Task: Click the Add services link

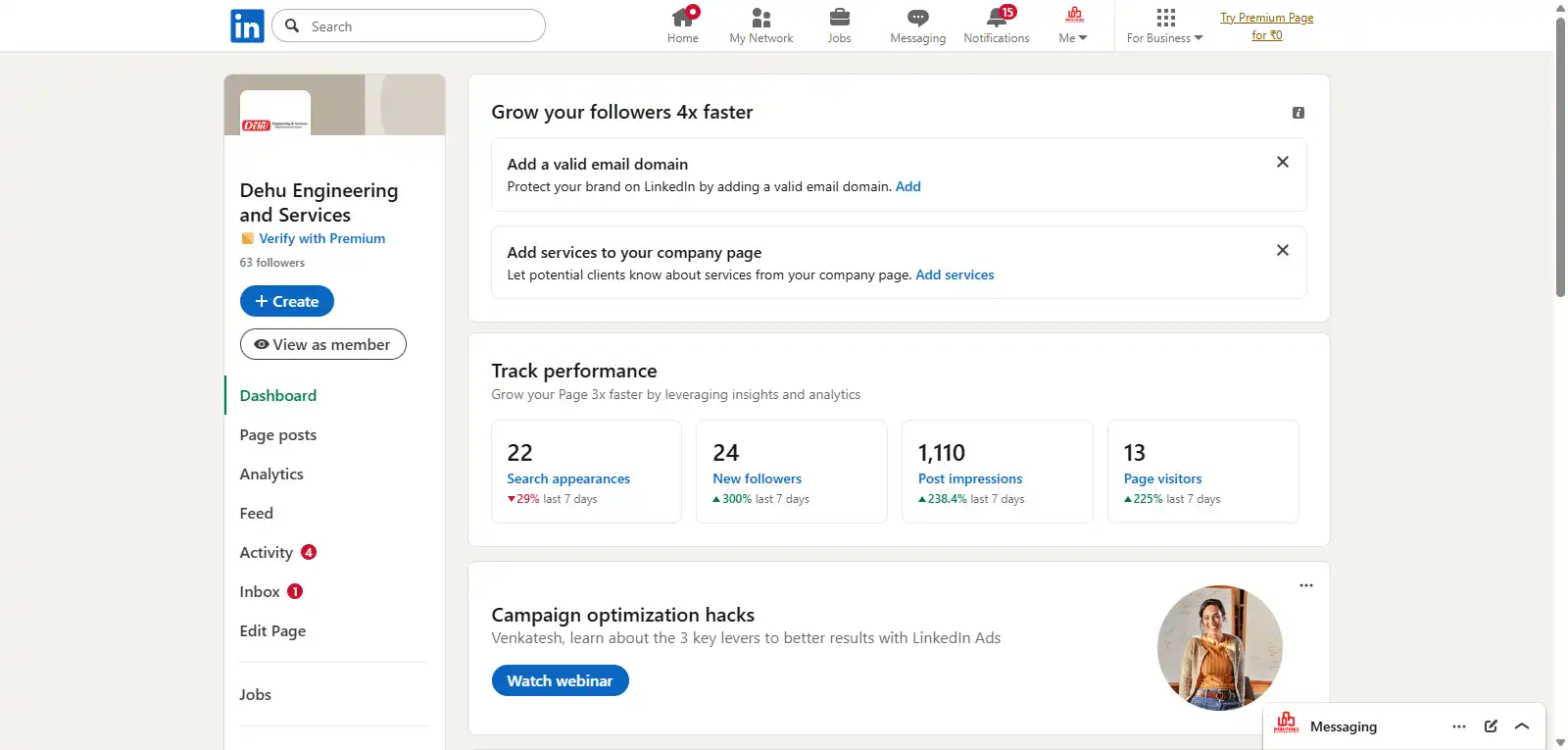Action: (955, 275)
